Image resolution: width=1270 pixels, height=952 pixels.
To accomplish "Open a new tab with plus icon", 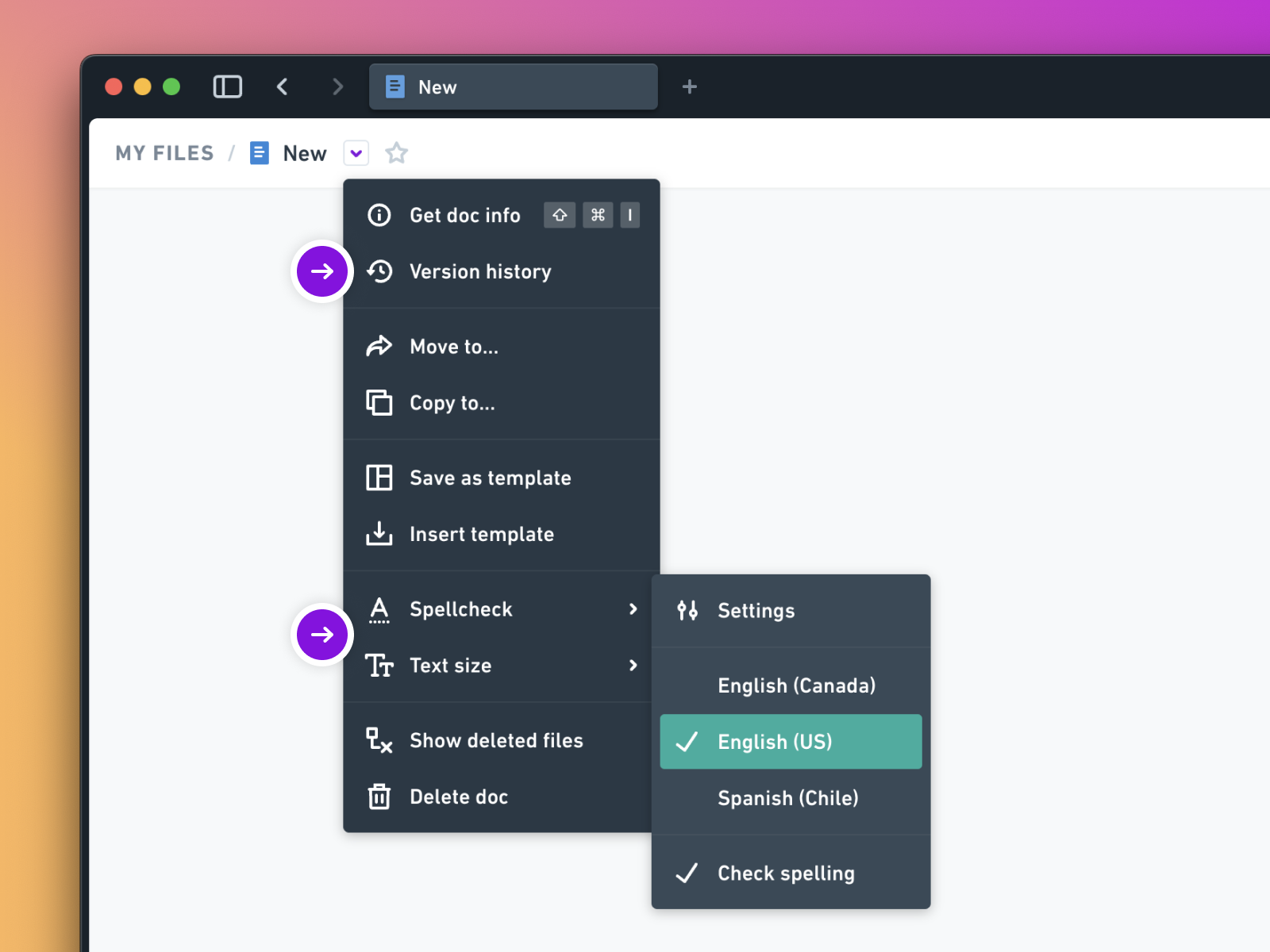I will point(689,86).
